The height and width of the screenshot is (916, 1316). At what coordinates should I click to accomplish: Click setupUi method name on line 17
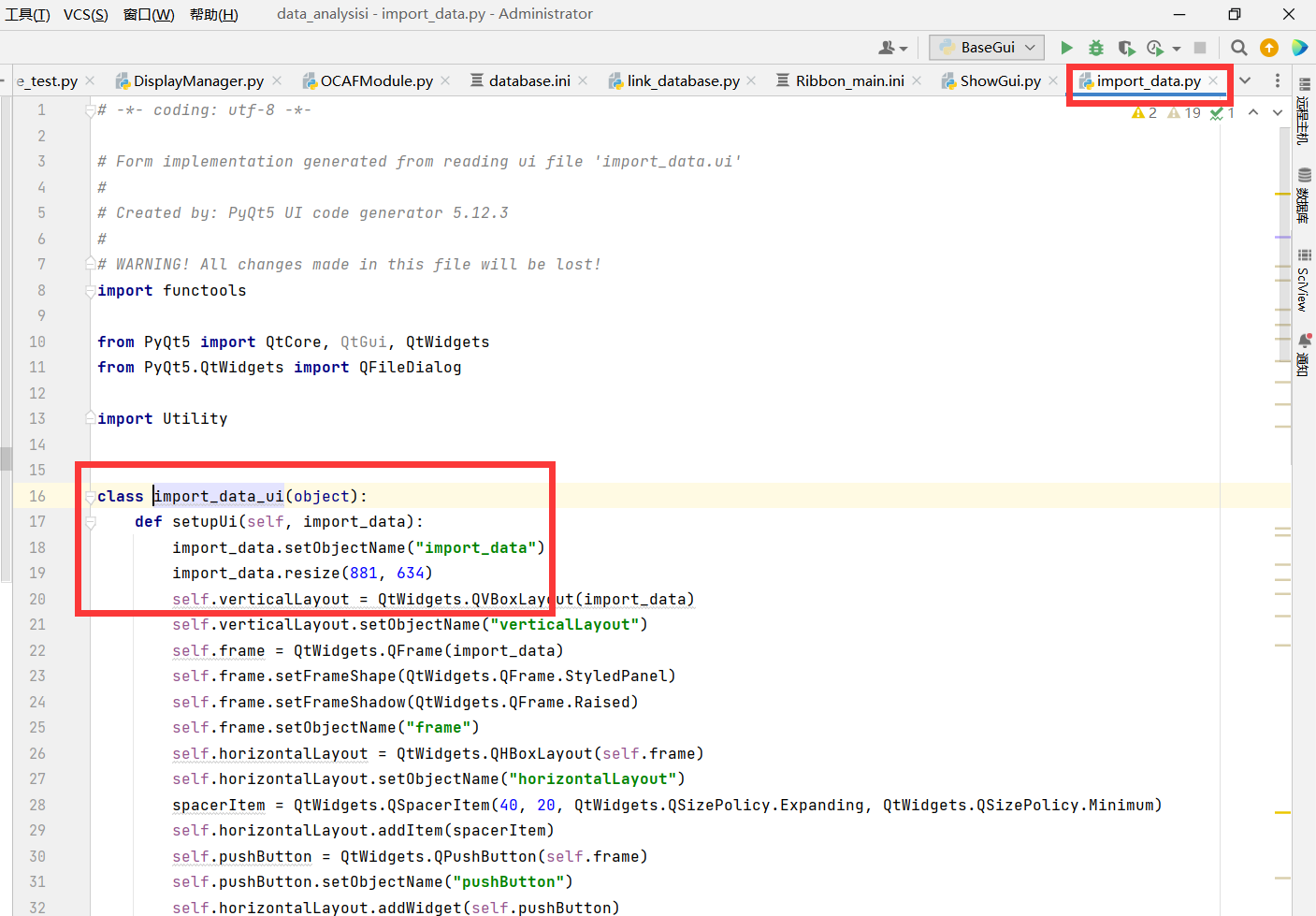(x=205, y=521)
